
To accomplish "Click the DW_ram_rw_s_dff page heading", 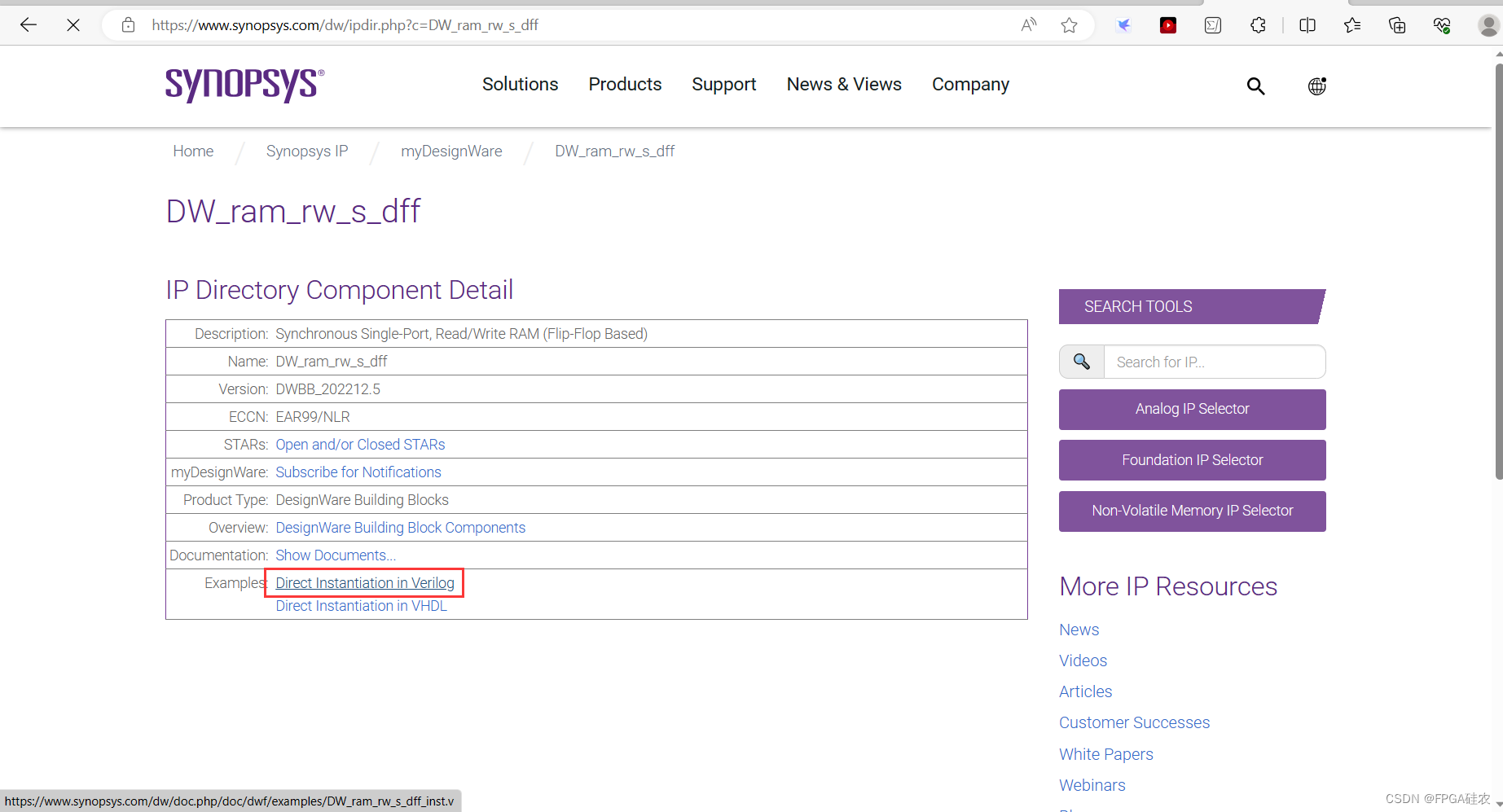I will pos(292,212).
